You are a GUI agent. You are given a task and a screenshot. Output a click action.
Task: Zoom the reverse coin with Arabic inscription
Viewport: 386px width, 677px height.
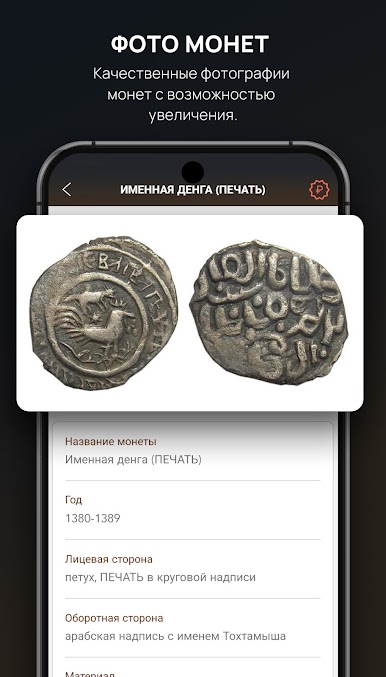(x=269, y=312)
